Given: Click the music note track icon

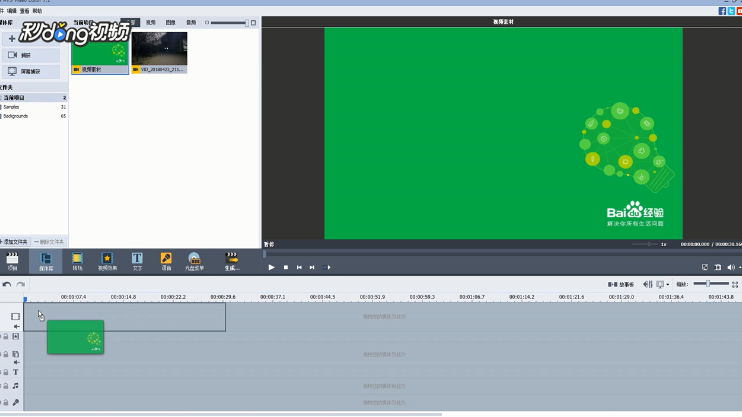Looking at the screenshot, I should click(16, 386).
